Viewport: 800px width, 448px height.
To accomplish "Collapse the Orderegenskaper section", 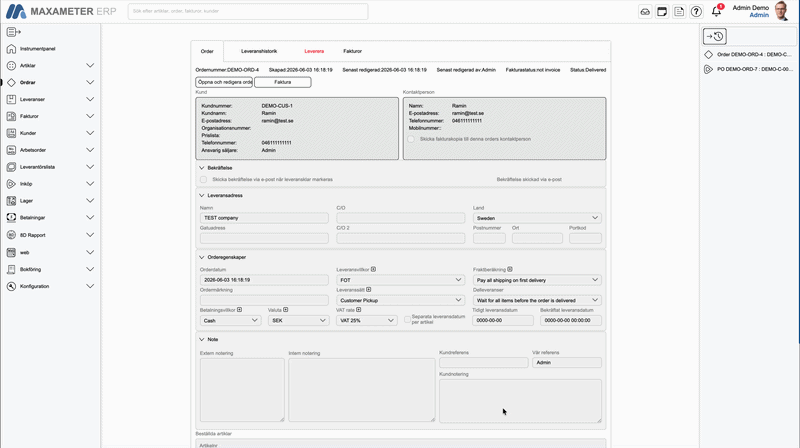I will (x=202, y=257).
